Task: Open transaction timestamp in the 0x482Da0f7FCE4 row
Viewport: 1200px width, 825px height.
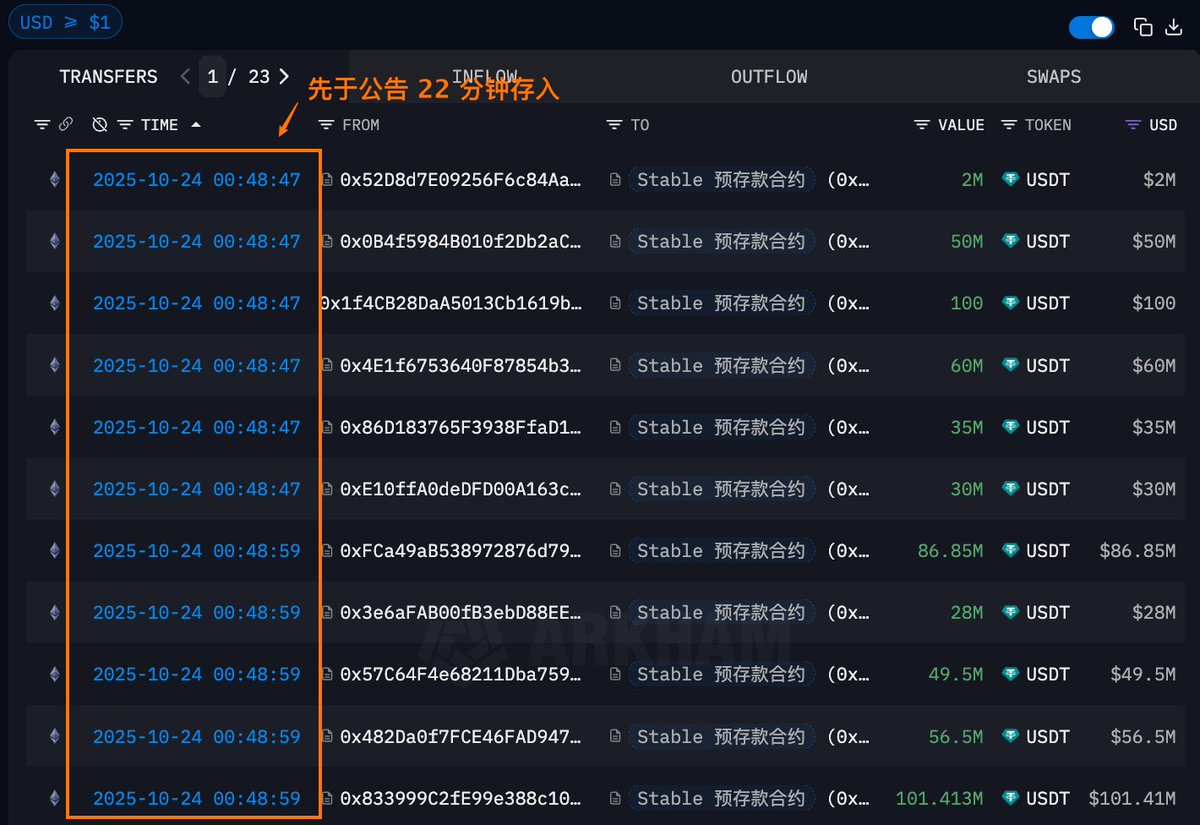Action: 197,737
